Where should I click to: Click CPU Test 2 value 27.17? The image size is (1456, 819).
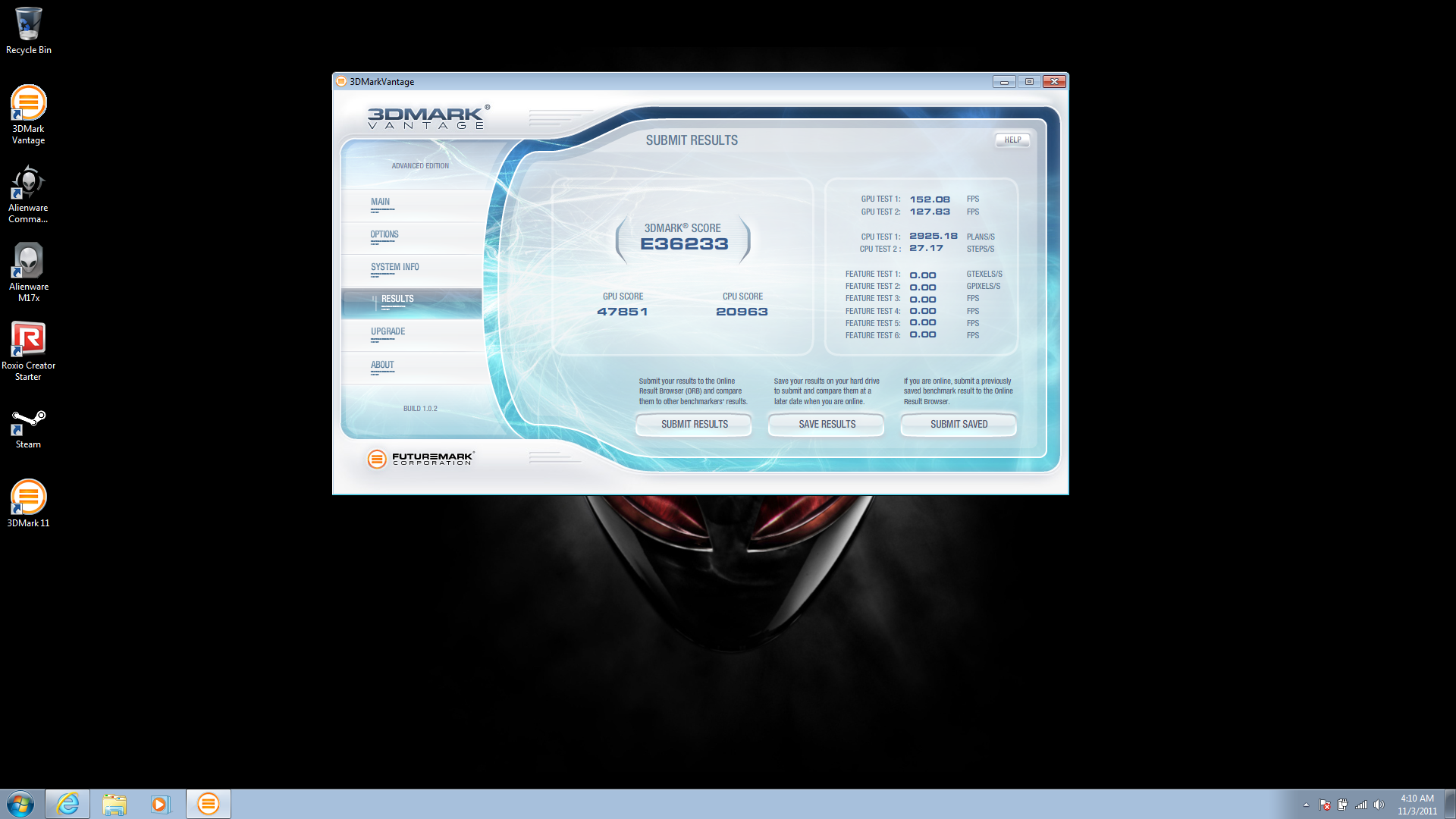tap(926, 248)
